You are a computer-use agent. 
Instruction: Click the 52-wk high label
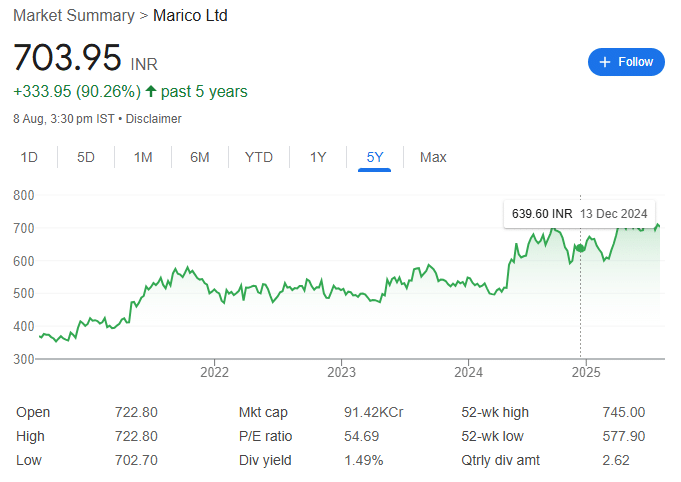tap(495, 412)
